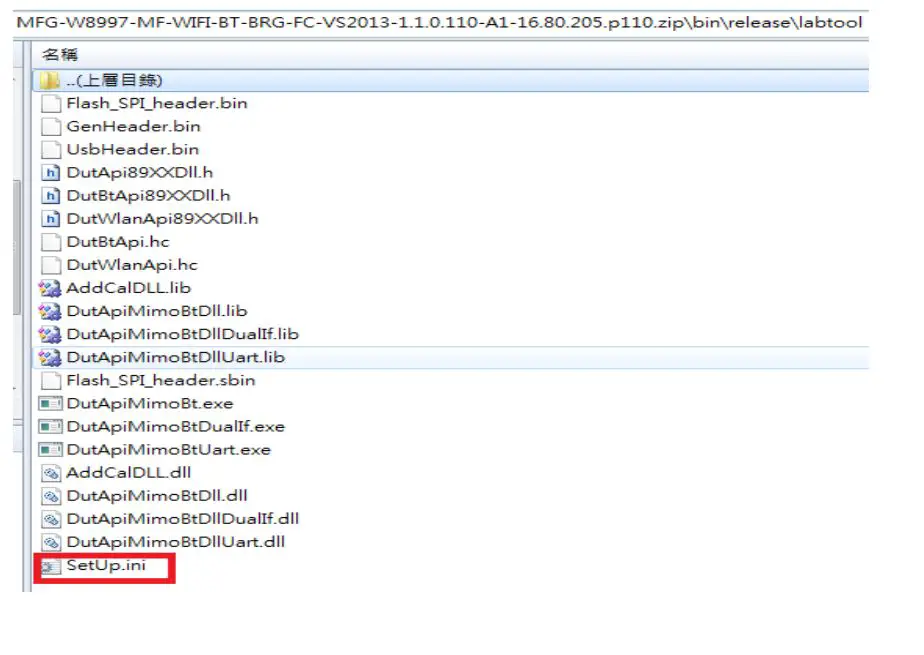Click the DutApiMimoBtDllUart.dll file icon
This screenshot has width=924, height=655.
[x=51, y=542]
